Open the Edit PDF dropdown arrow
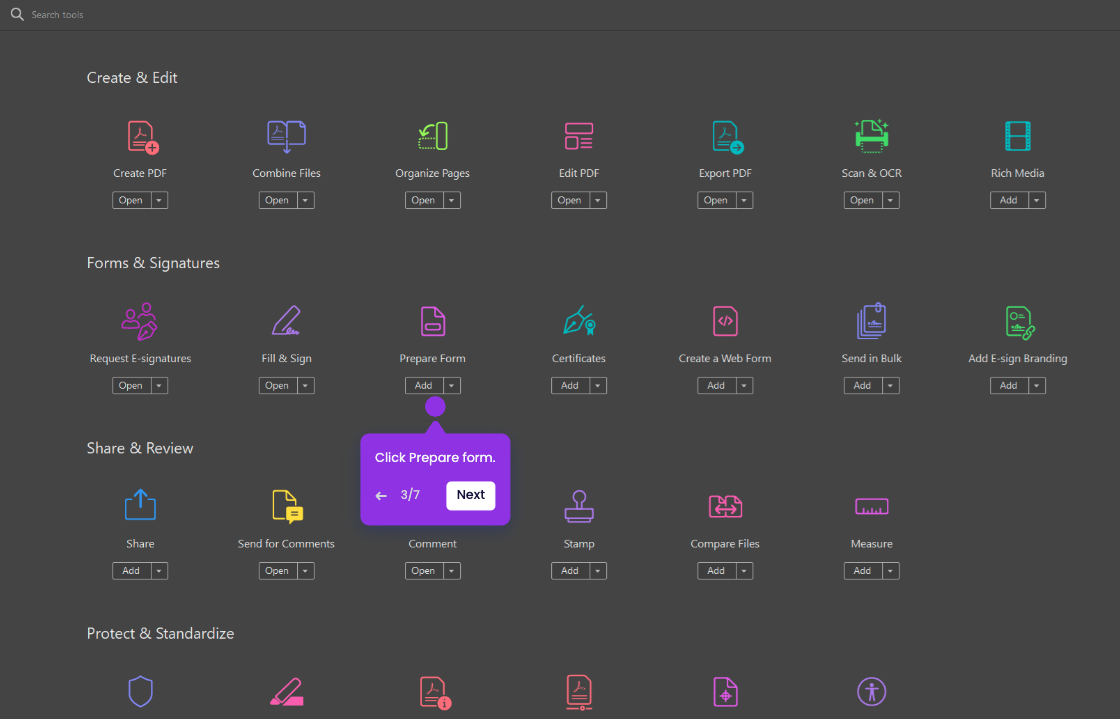This screenshot has height=719, width=1120. point(598,201)
